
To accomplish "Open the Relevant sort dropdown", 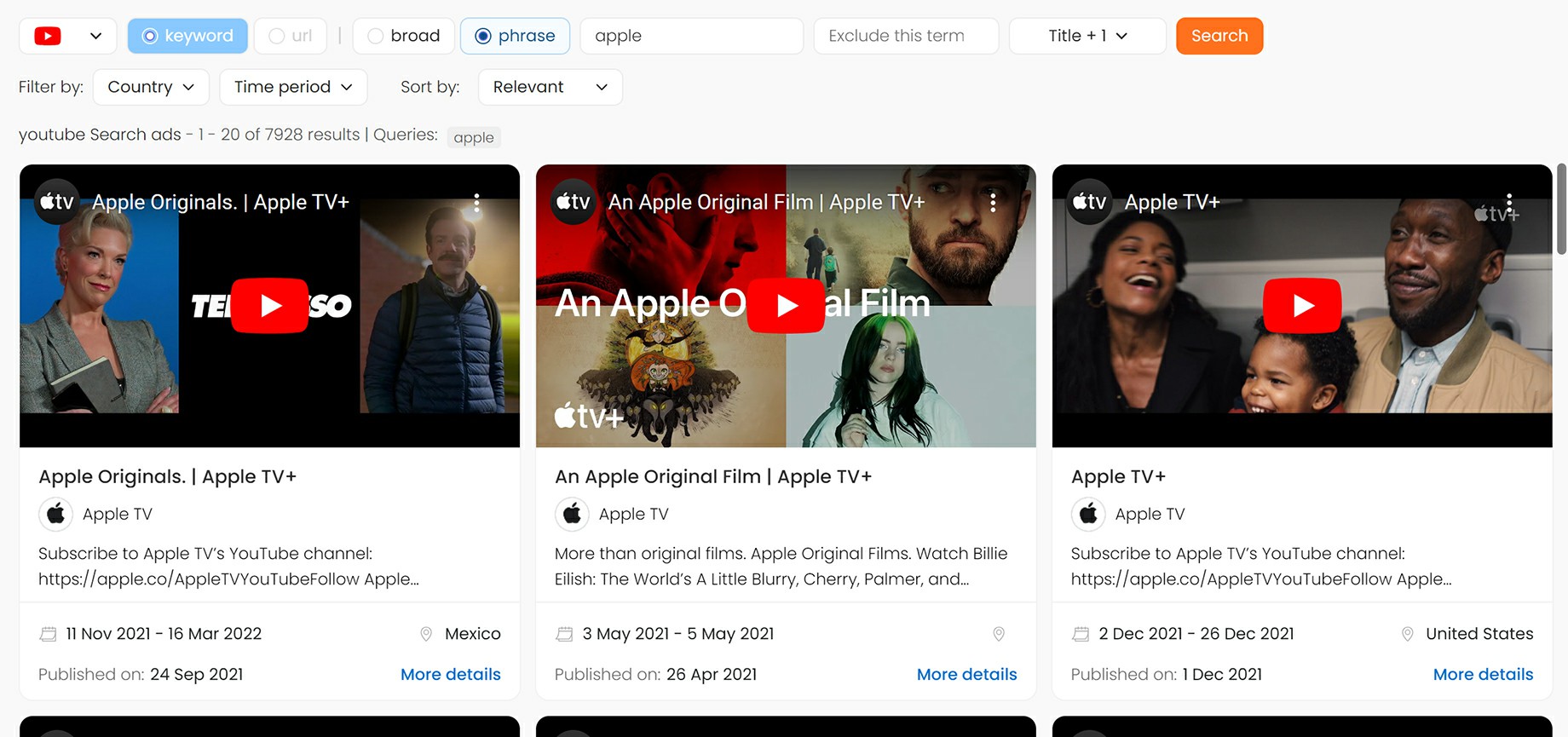I will (x=551, y=87).
